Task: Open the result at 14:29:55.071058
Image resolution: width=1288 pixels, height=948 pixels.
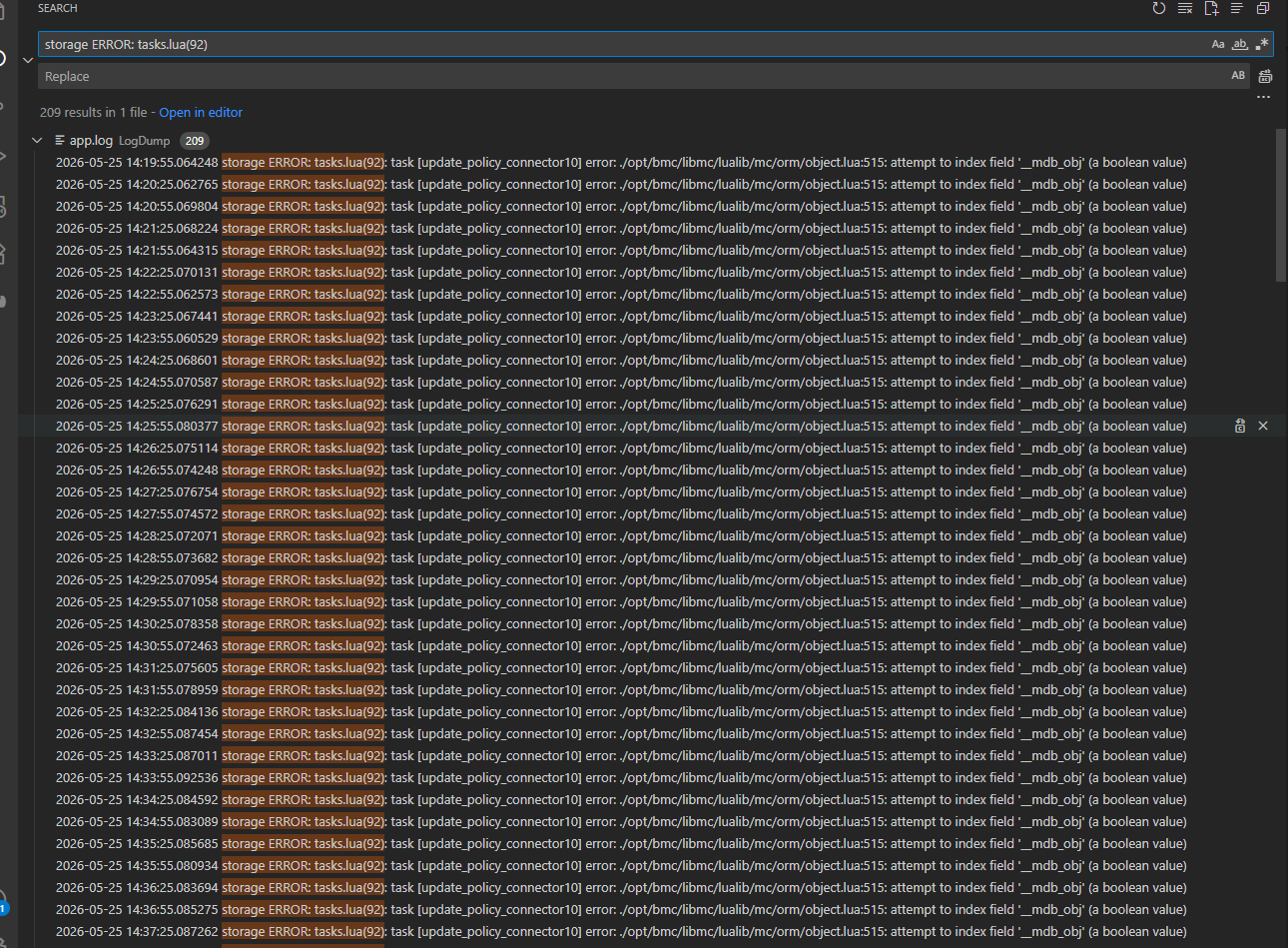Action: tap(621, 601)
